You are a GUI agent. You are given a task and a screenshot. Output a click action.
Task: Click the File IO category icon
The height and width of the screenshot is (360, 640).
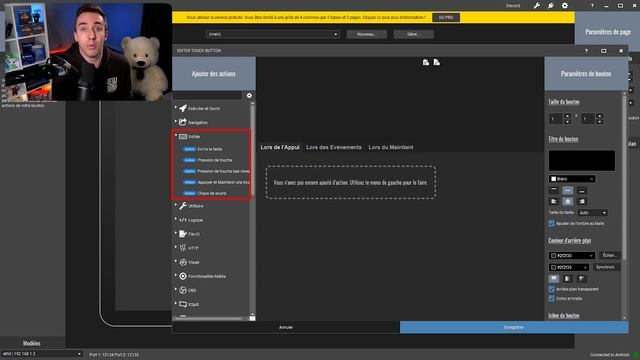[x=183, y=234]
